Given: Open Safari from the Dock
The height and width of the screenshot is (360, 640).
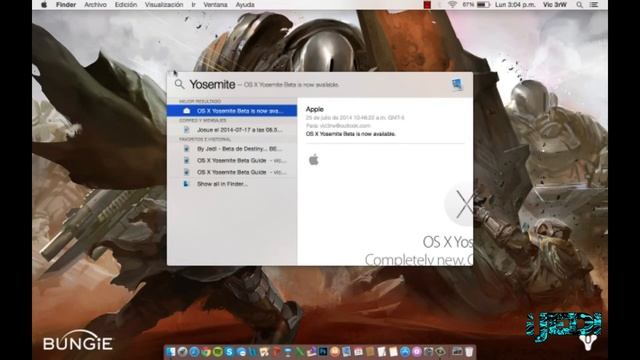Looking at the screenshot, I should point(194,351).
